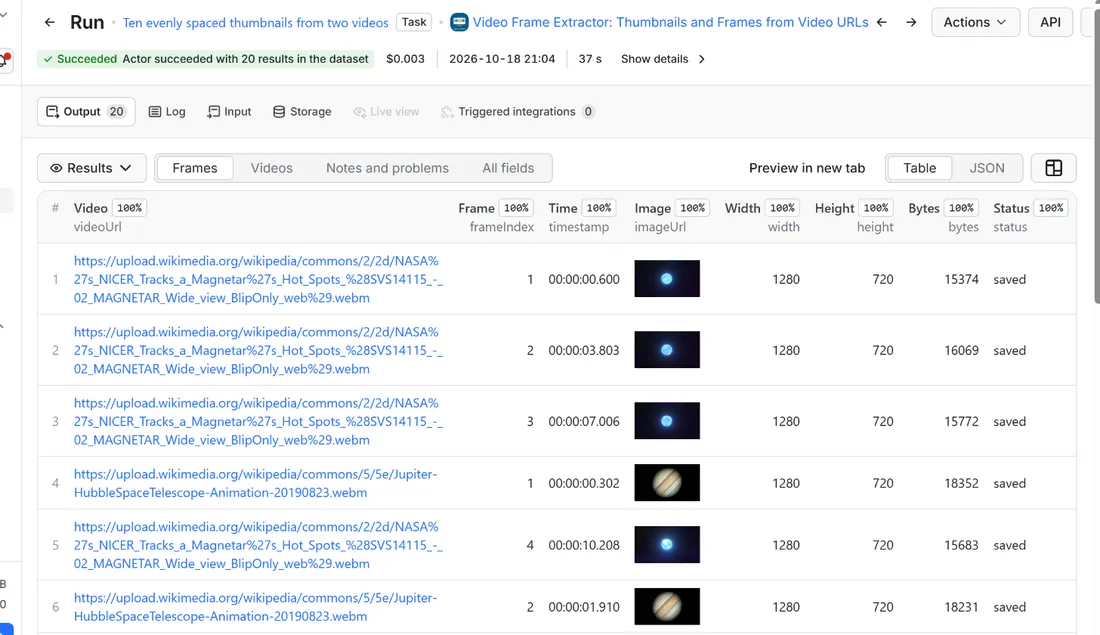Select the All fields view
The height and width of the screenshot is (635, 1100).
coord(508,168)
